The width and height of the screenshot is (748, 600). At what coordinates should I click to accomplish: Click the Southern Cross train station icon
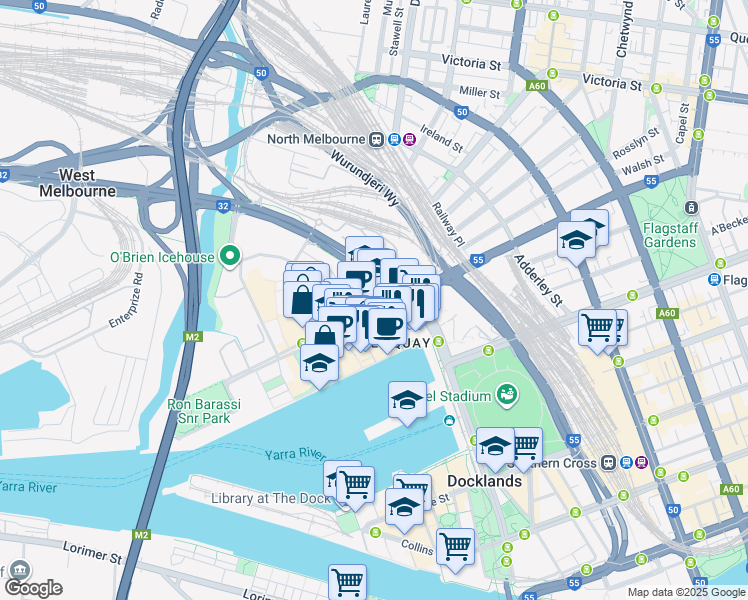tap(608, 463)
